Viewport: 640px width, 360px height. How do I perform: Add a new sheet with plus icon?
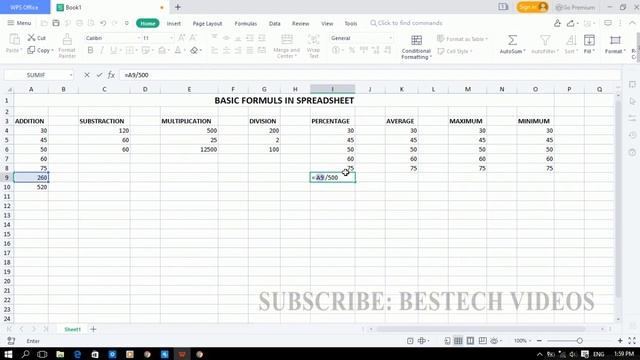pyautogui.click(x=93, y=329)
